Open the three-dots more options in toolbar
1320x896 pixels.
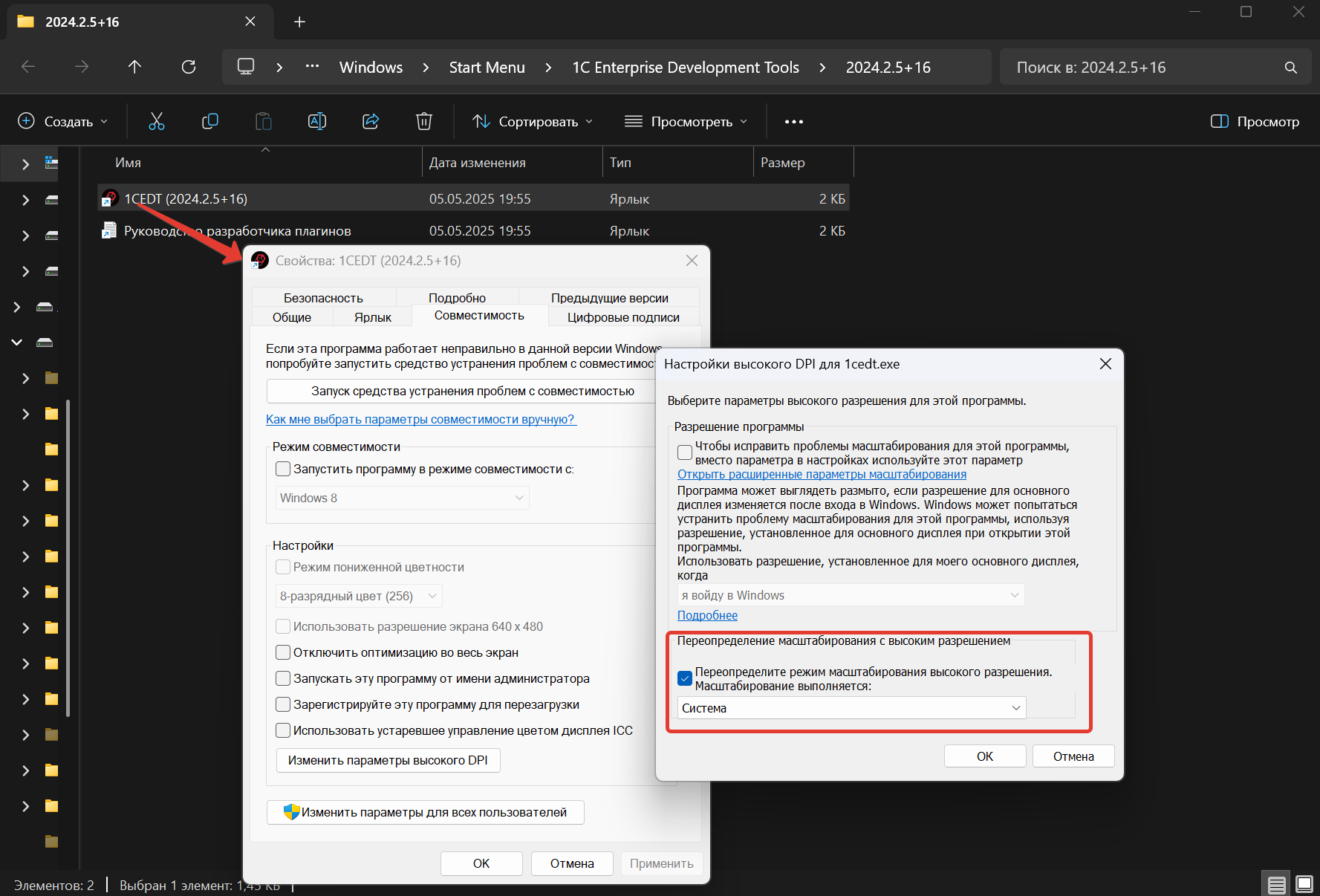click(x=794, y=121)
